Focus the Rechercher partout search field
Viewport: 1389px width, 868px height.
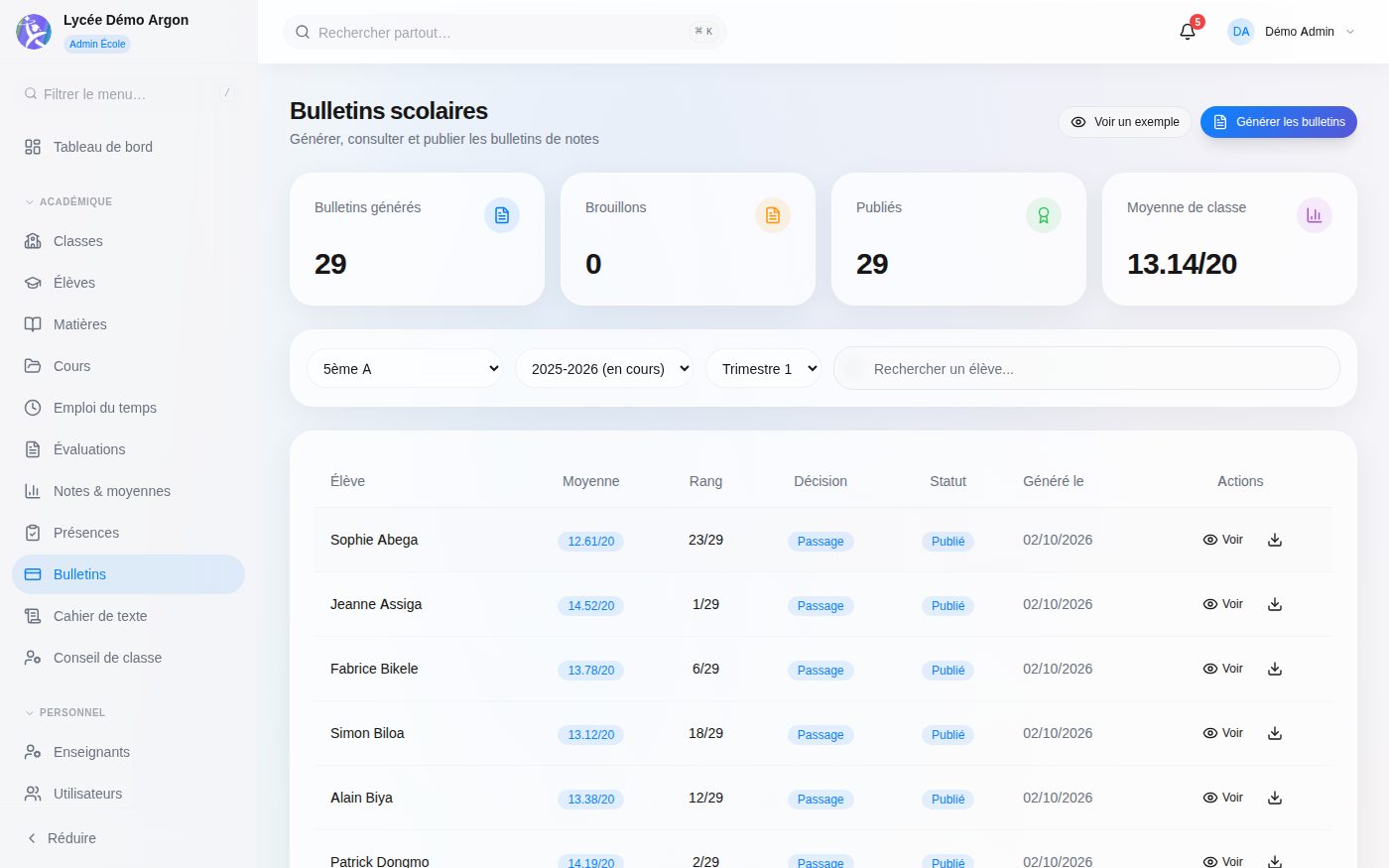pos(505,32)
